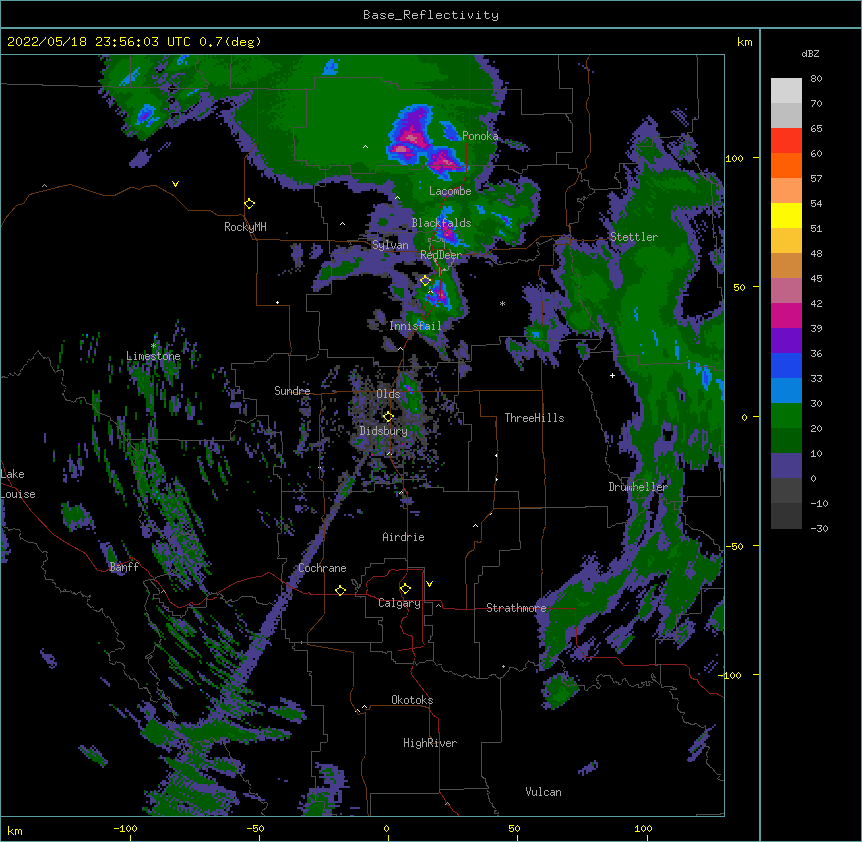This screenshot has width=862, height=842.
Task: Click the Olds city label
Action: click(x=388, y=394)
